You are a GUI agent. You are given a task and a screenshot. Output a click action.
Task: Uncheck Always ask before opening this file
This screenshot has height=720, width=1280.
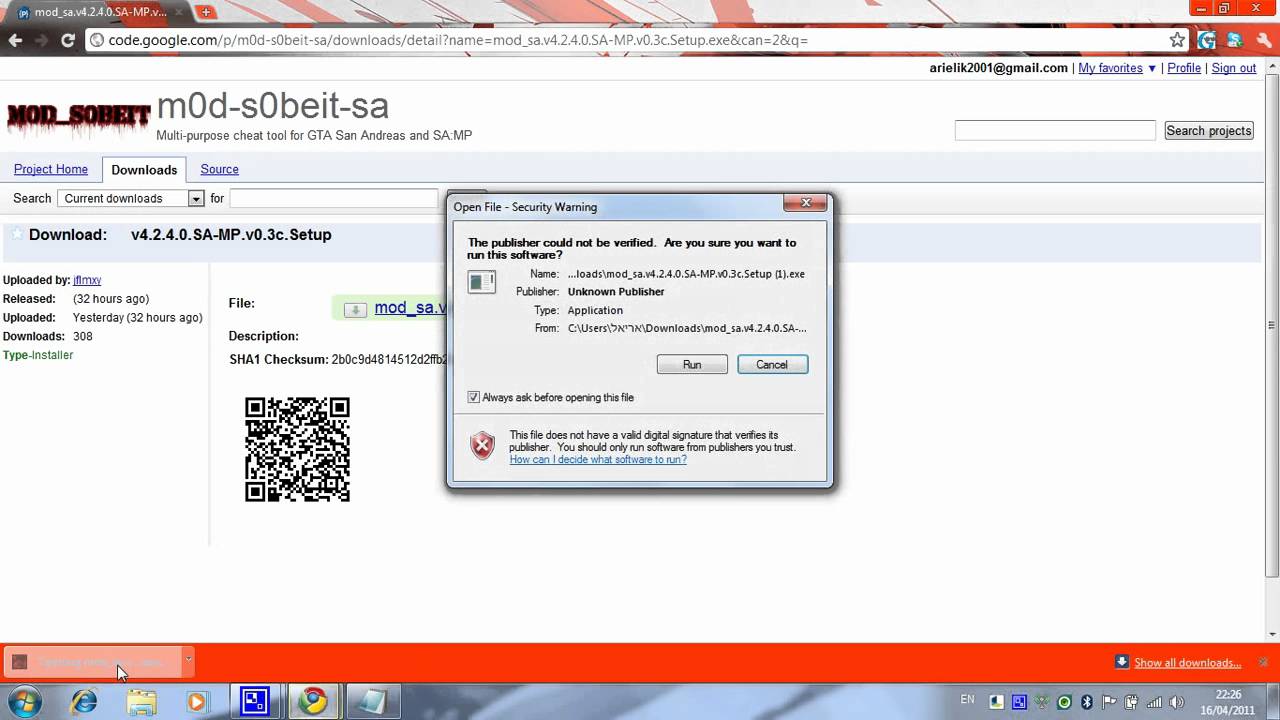click(x=474, y=397)
